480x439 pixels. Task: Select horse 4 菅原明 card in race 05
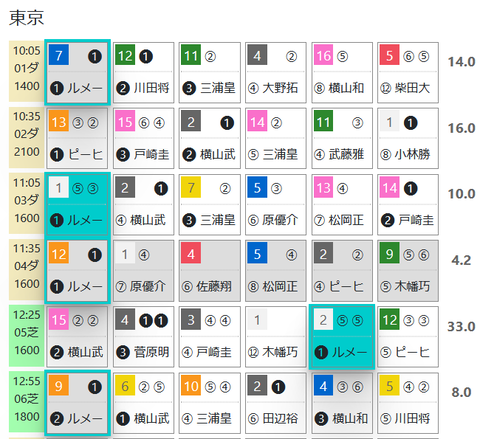click(x=144, y=337)
